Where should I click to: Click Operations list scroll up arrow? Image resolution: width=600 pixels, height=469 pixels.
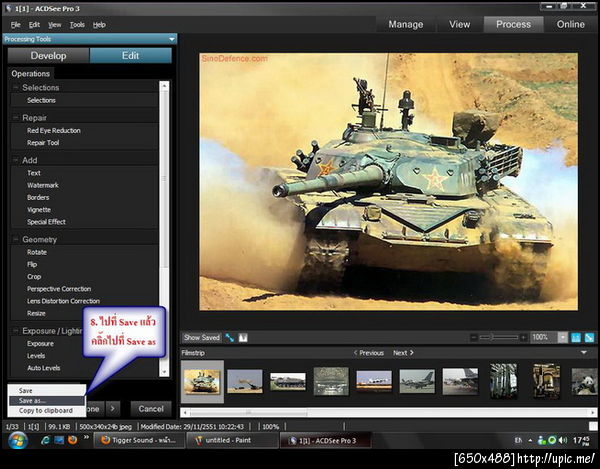[164, 86]
